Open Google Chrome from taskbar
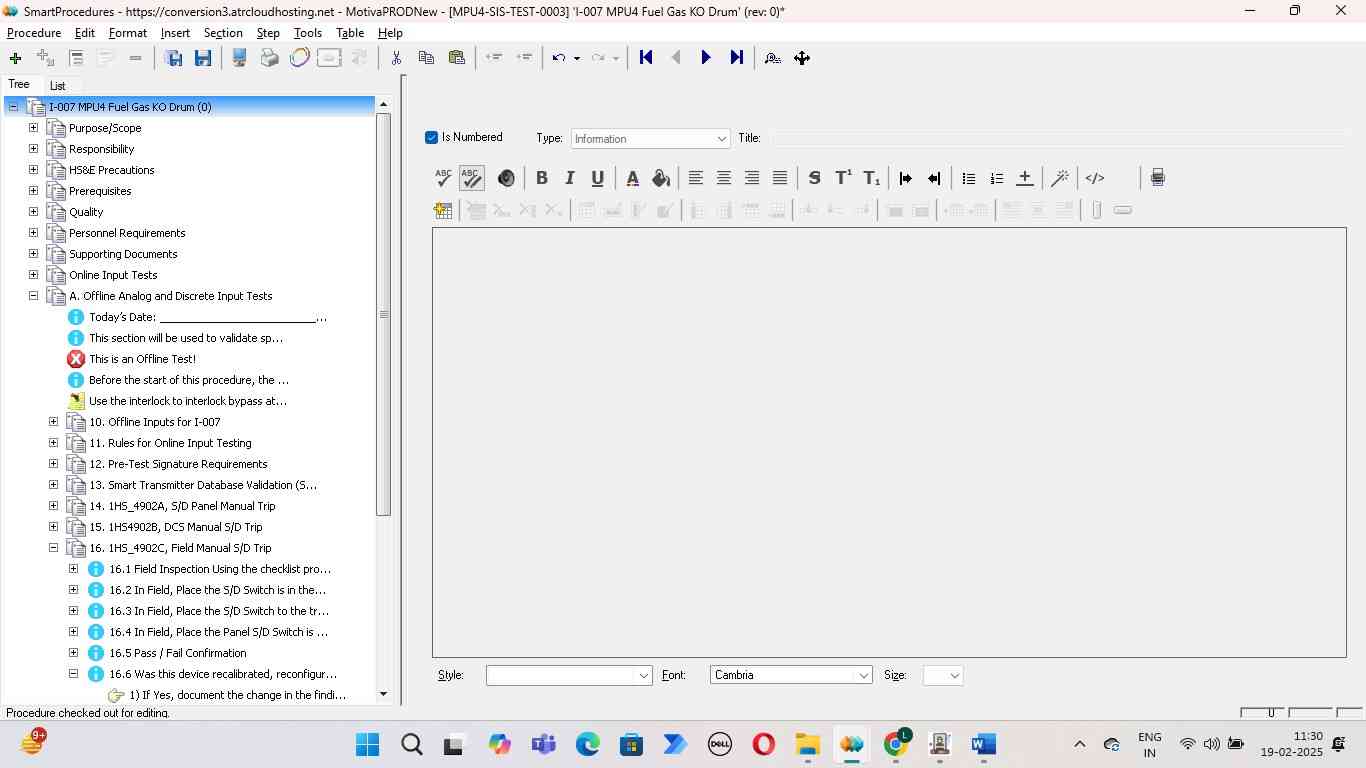The width and height of the screenshot is (1366, 768). click(x=896, y=745)
